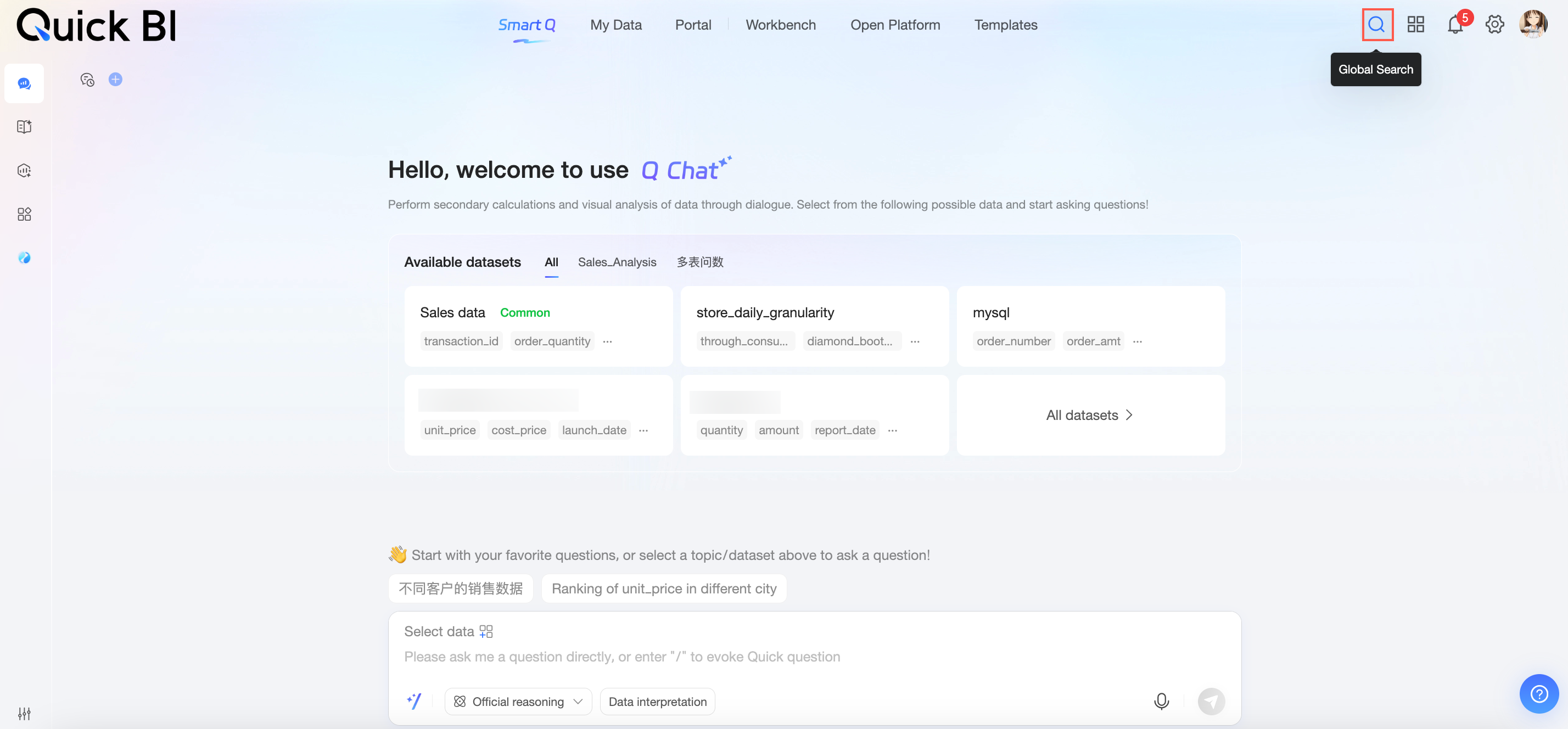Click the amount field tag
The height and width of the screenshot is (729, 1568).
click(779, 430)
